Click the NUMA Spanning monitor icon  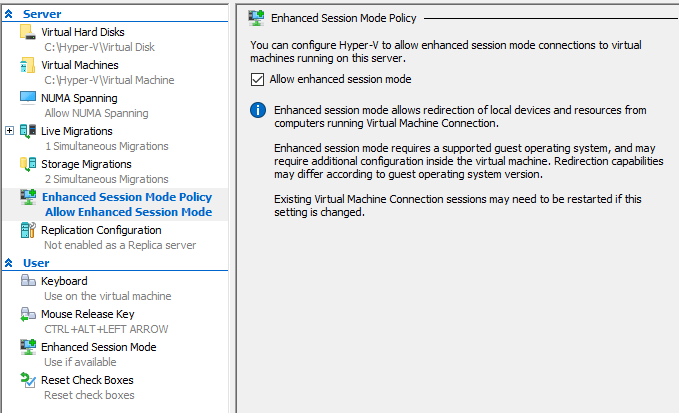pos(28,98)
